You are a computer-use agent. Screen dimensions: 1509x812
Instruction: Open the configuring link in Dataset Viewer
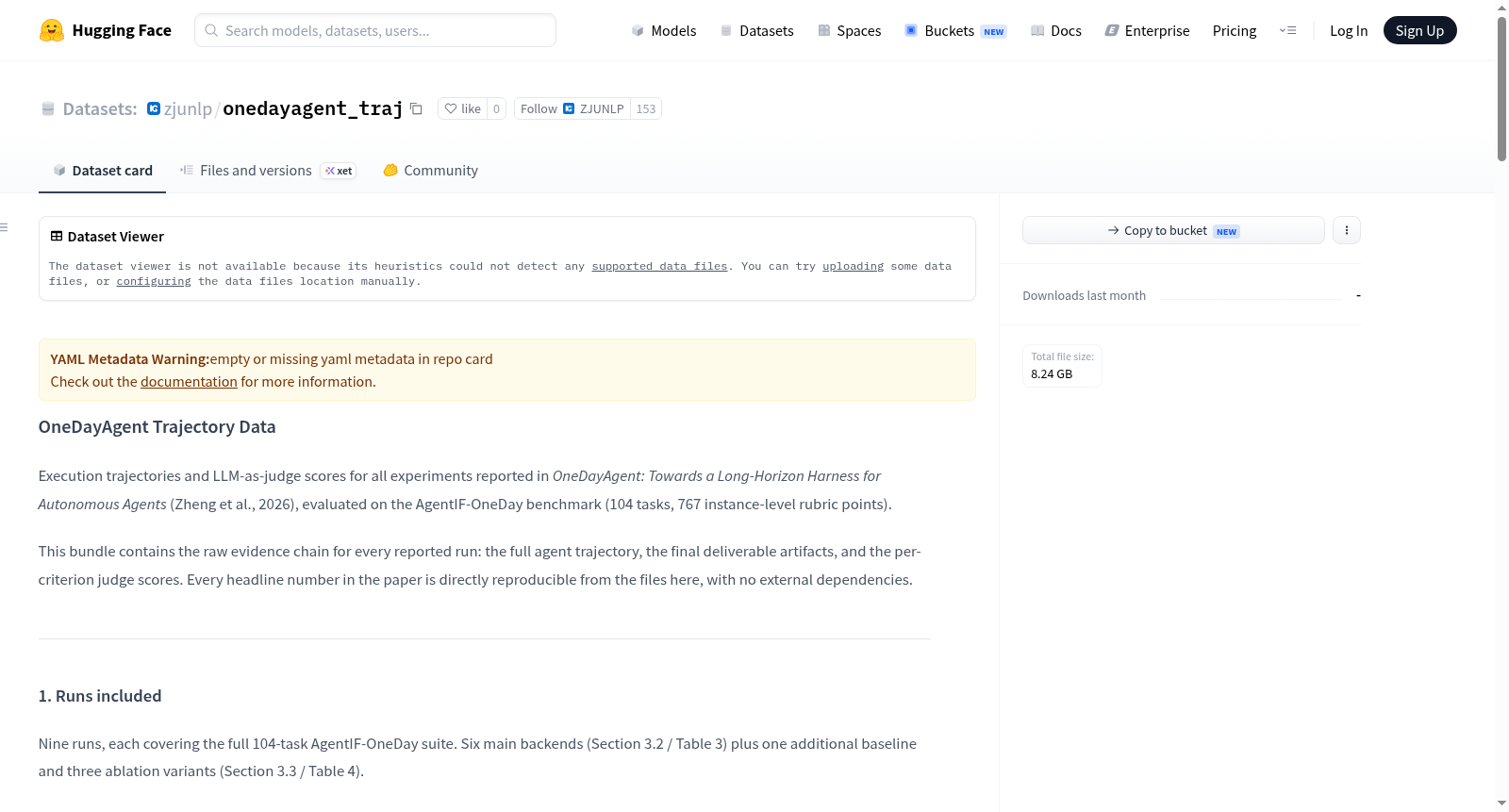[x=154, y=282]
